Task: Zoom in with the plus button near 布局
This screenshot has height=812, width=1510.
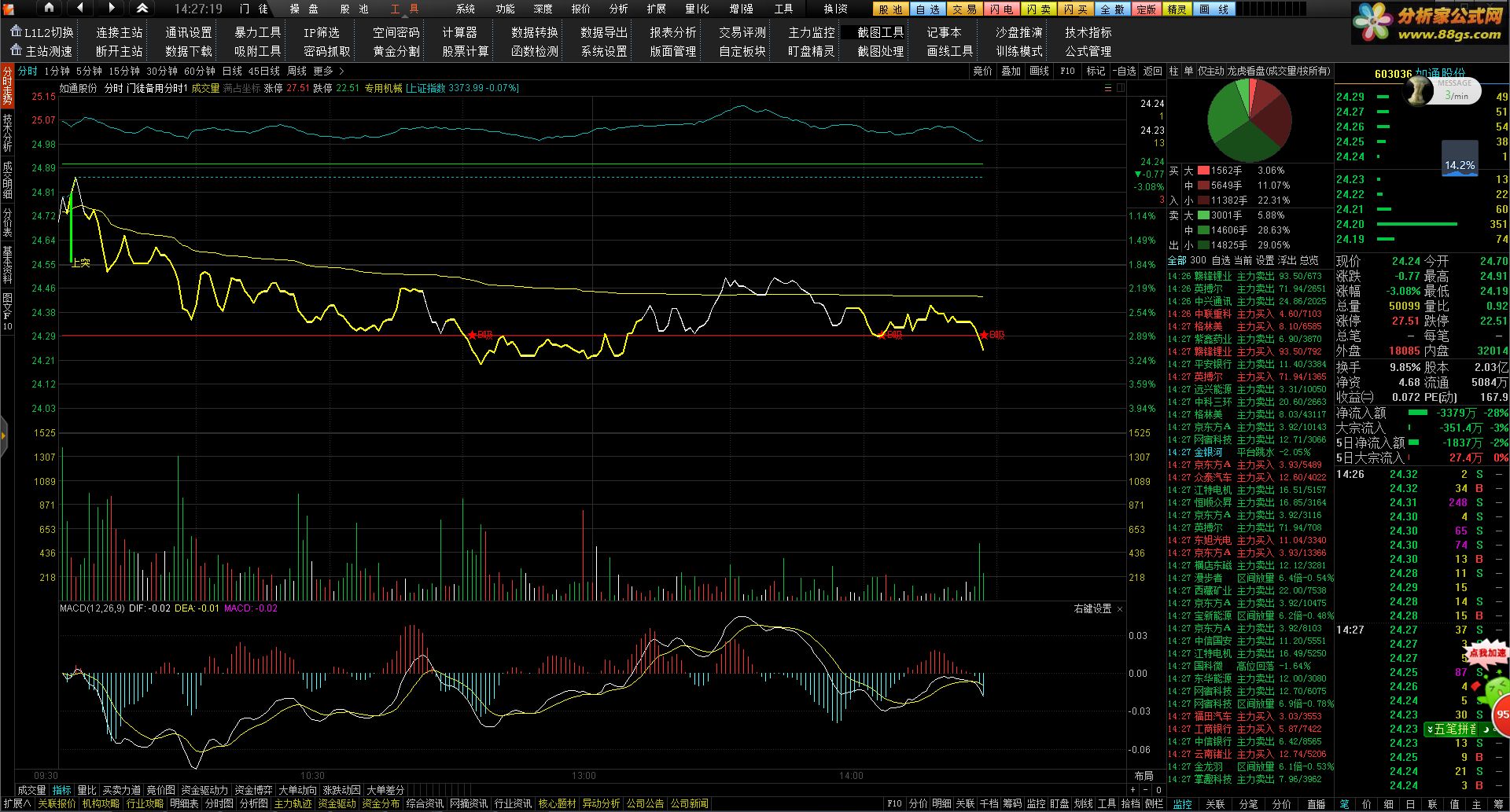Action: [1133, 790]
